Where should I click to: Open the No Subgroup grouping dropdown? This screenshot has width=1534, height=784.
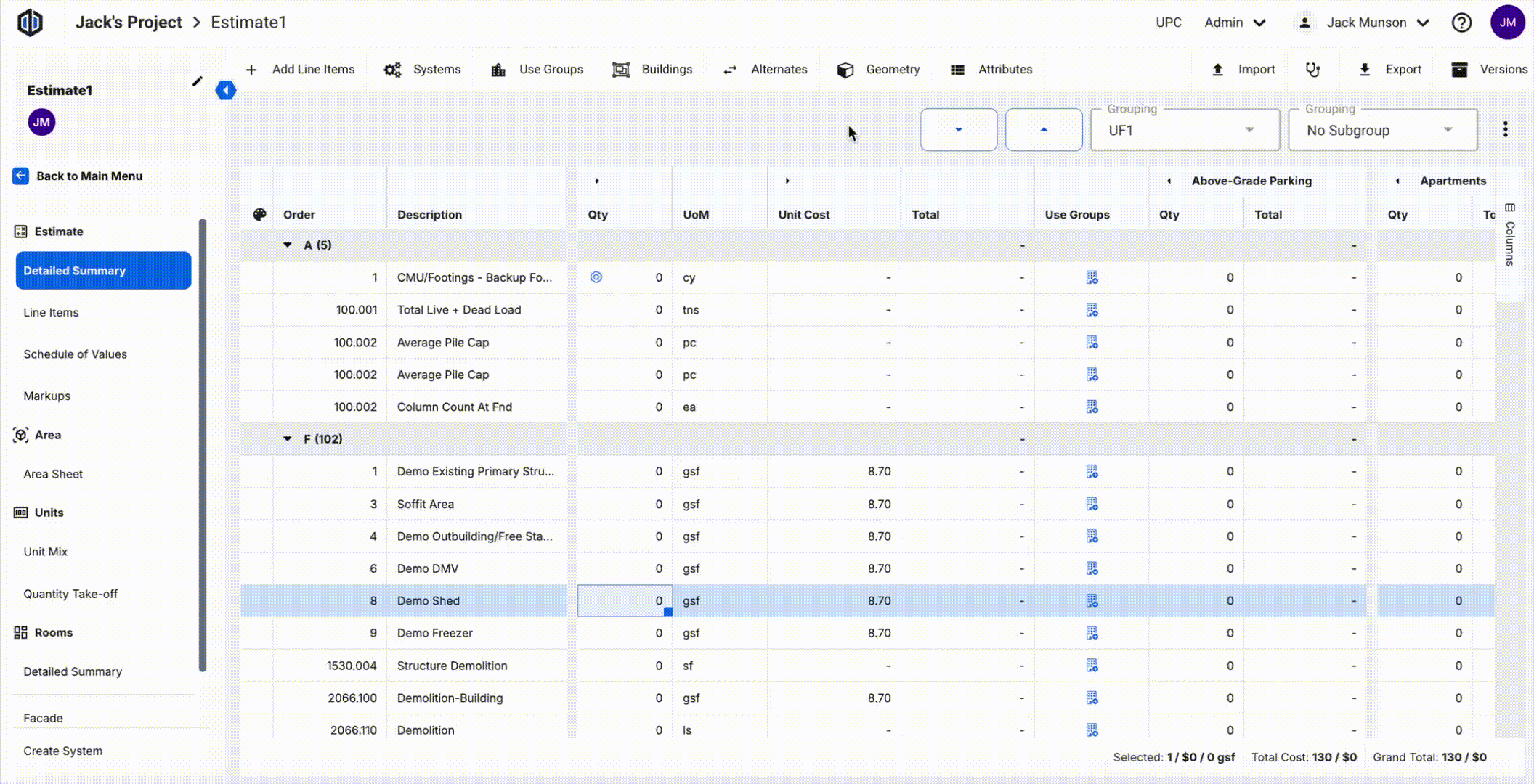pyautogui.click(x=1382, y=131)
